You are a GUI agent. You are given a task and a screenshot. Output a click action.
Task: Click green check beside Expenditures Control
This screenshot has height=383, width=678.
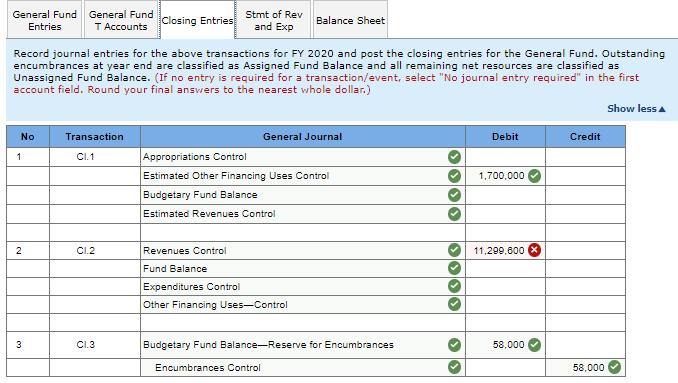454,286
